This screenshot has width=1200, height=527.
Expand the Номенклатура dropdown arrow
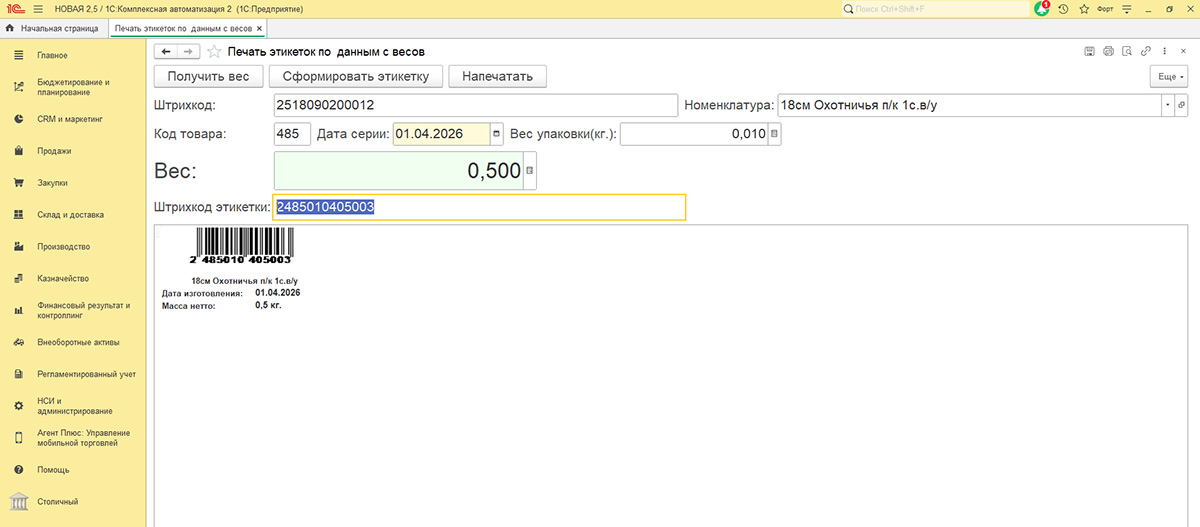point(1167,105)
